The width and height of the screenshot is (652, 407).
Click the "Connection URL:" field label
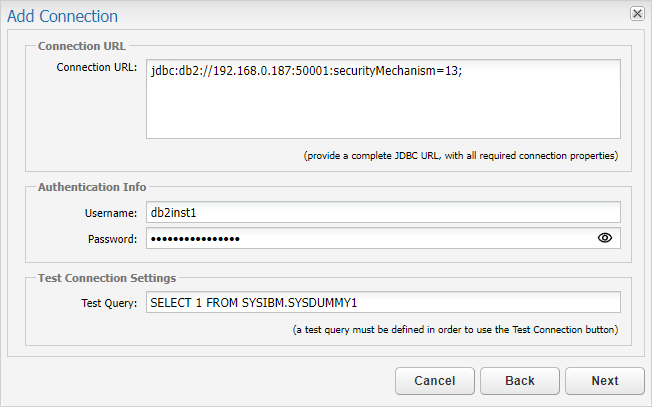[x=96, y=67]
